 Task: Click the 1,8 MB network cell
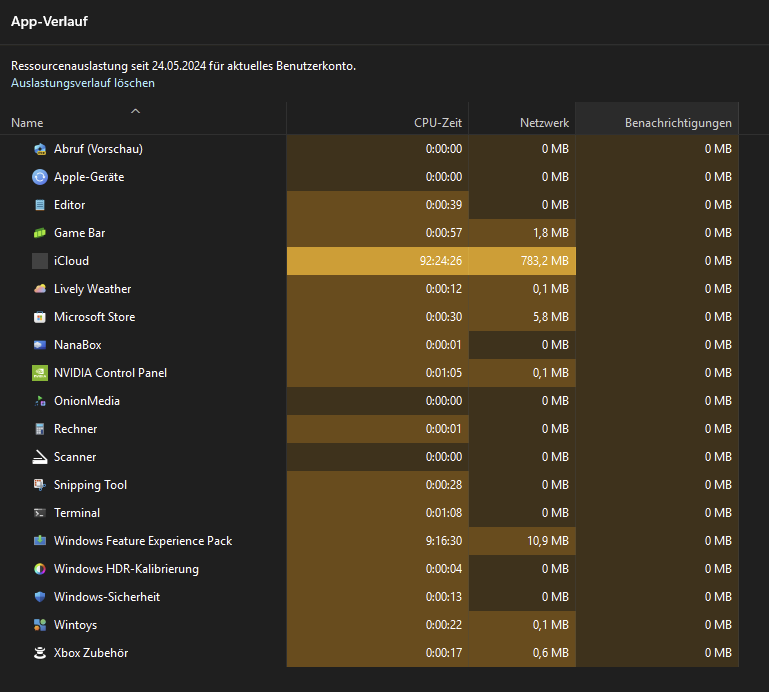(522, 233)
